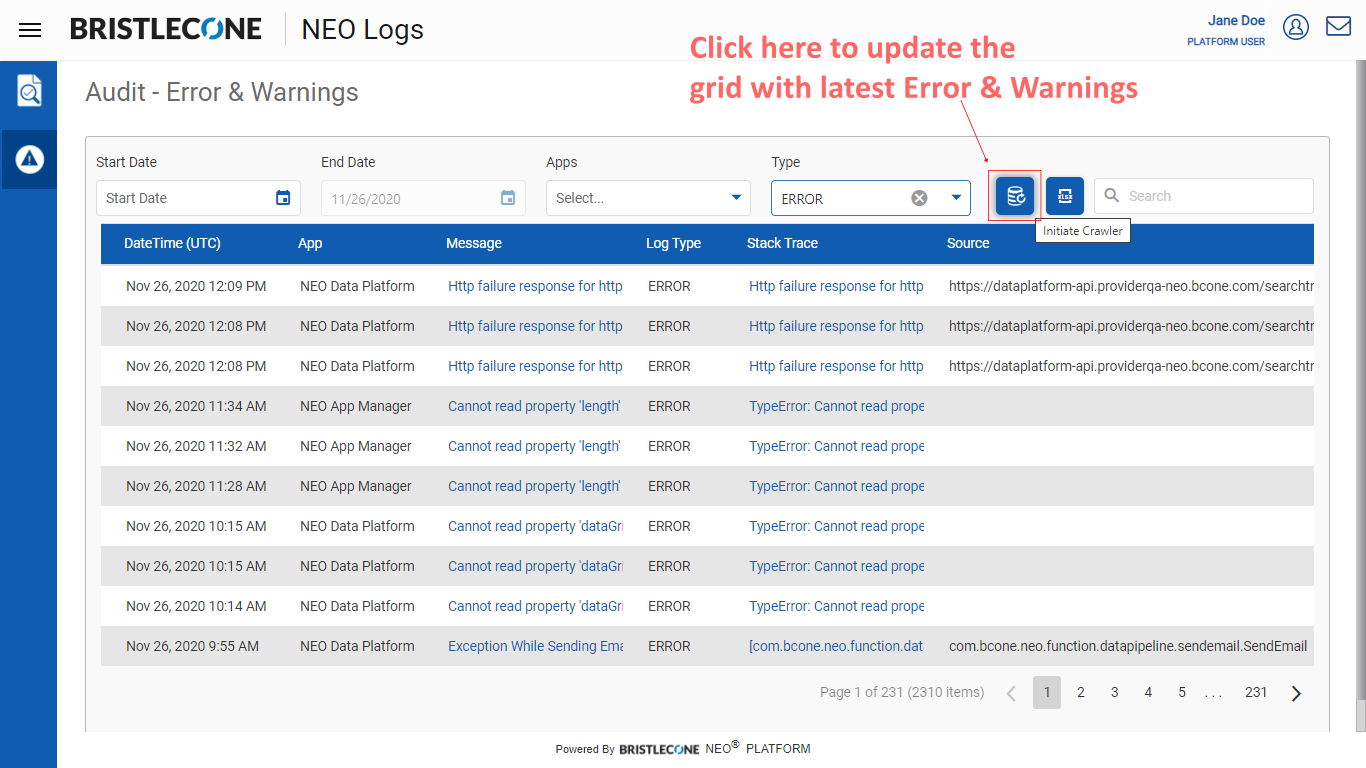The height and width of the screenshot is (768, 1366).
Task: Open first Http failure response message link
Action: point(535,286)
